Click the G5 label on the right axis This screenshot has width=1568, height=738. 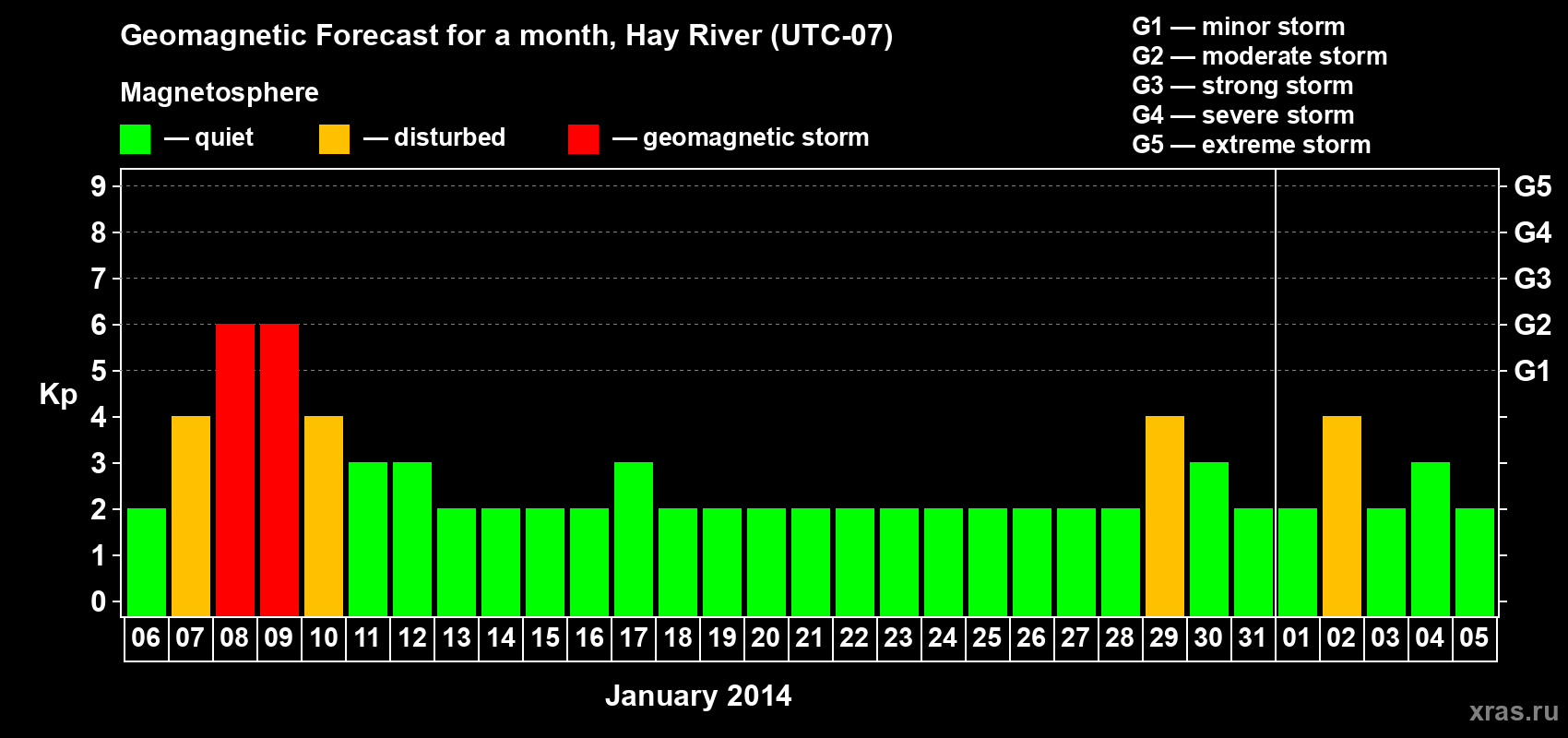(1532, 186)
